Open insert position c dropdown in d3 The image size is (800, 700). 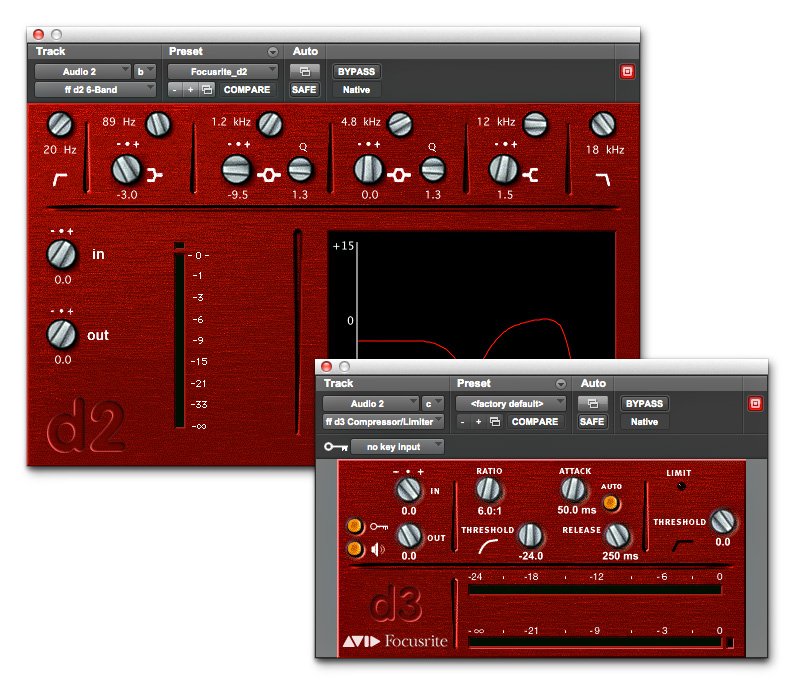(433, 404)
